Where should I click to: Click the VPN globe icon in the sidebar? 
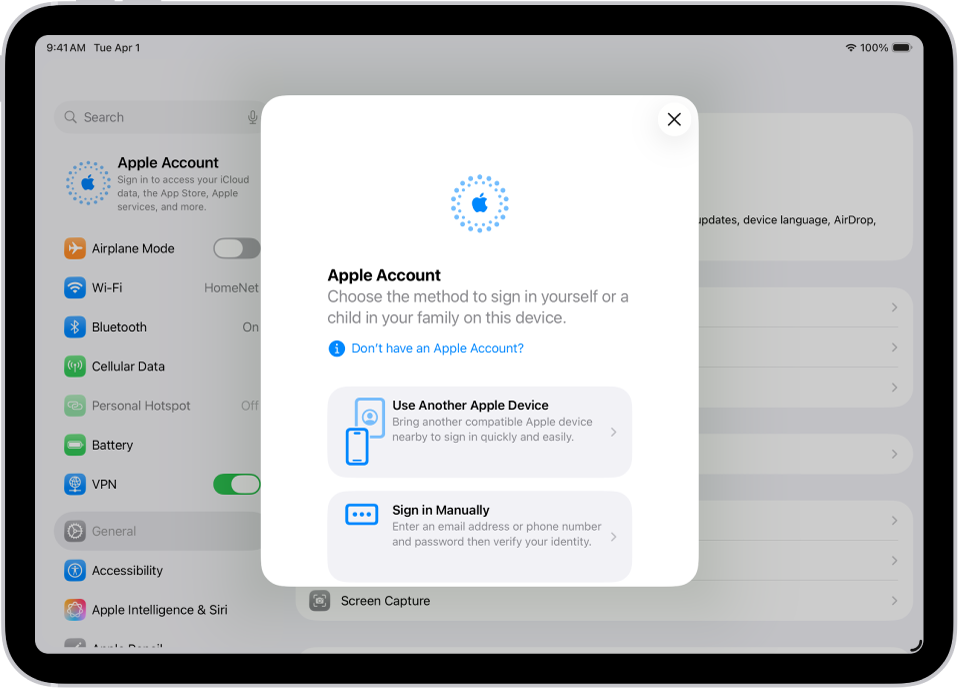point(75,484)
